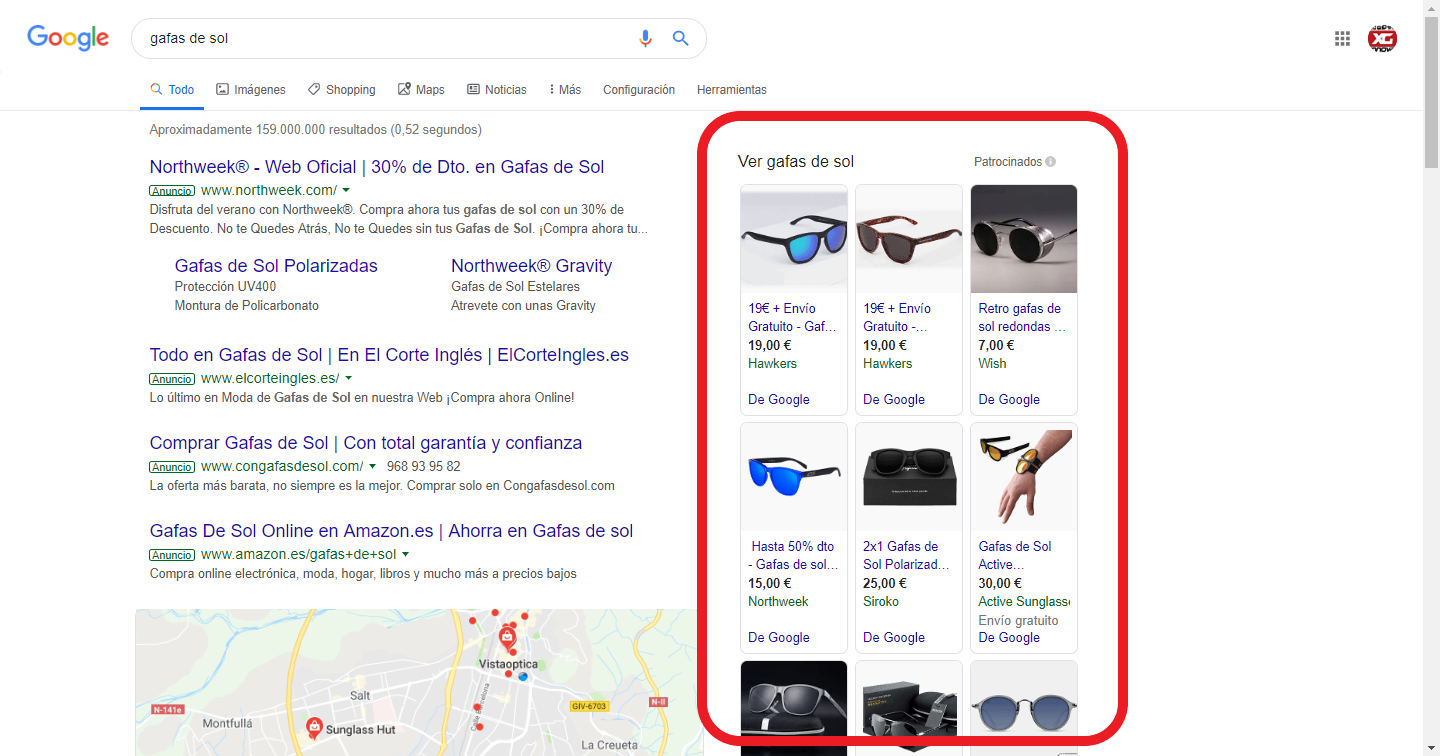Viewport: 1440px width, 756px height.
Task: Expand the arrow next to www.congafasdesol.com/
Action: pyautogui.click(x=372, y=466)
